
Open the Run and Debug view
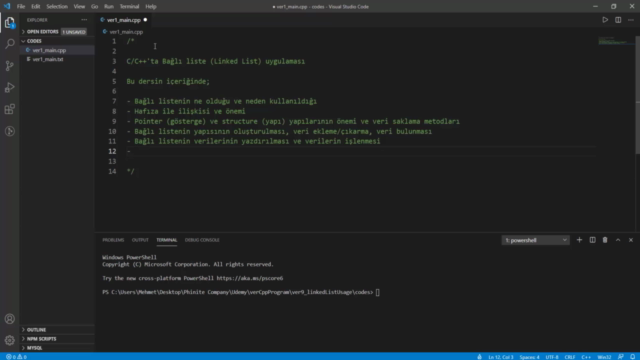(9, 87)
